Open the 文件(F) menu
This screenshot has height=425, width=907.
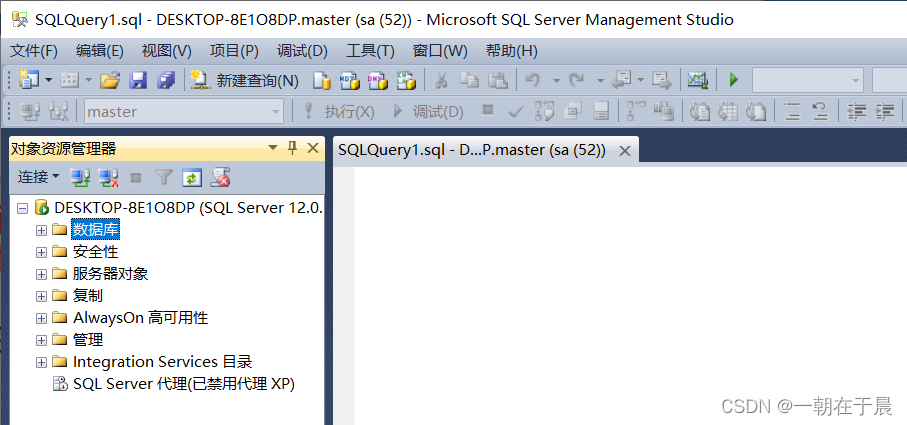tap(34, 51)
